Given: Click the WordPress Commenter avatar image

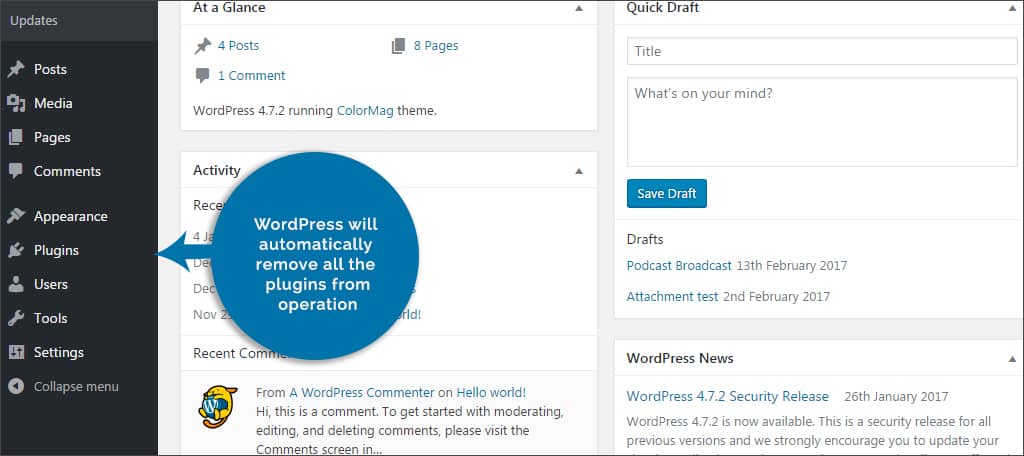Looking at the screenshot, I should pos(217,407).
